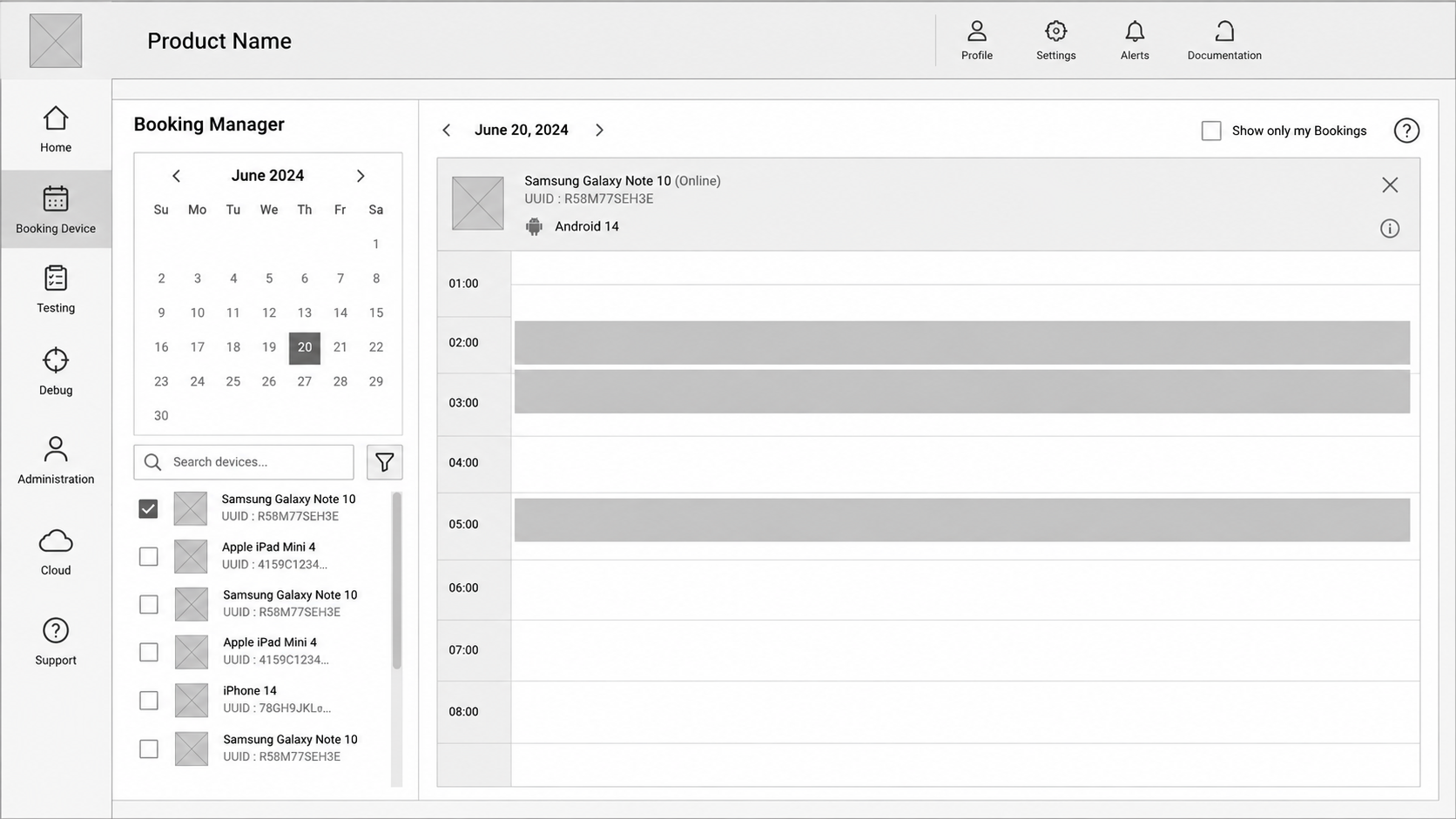Open Support in the sidebar
This screenshot has width=1456, height=819.
[x=56, y=641]
